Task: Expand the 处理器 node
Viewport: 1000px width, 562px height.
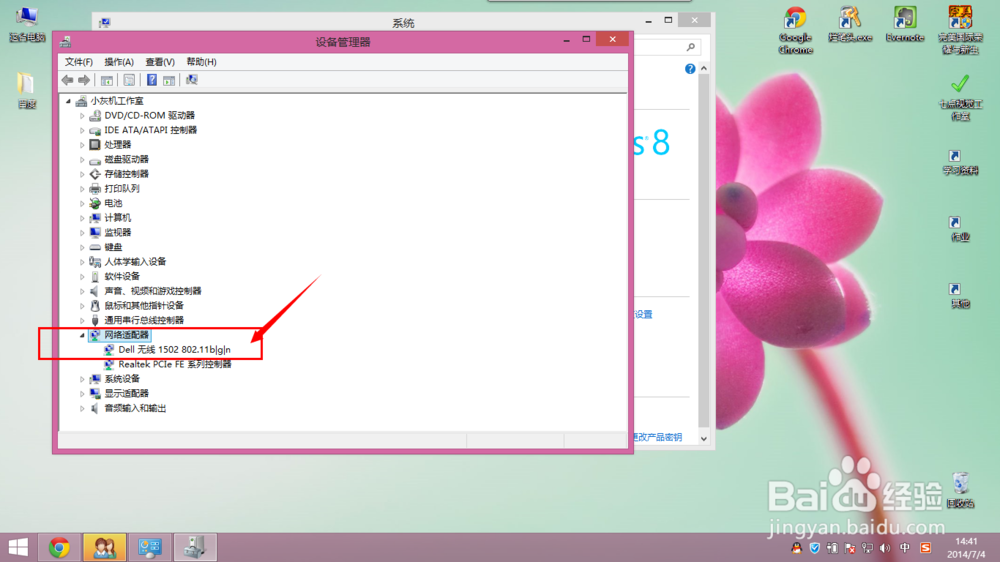Action: [82, 145]
